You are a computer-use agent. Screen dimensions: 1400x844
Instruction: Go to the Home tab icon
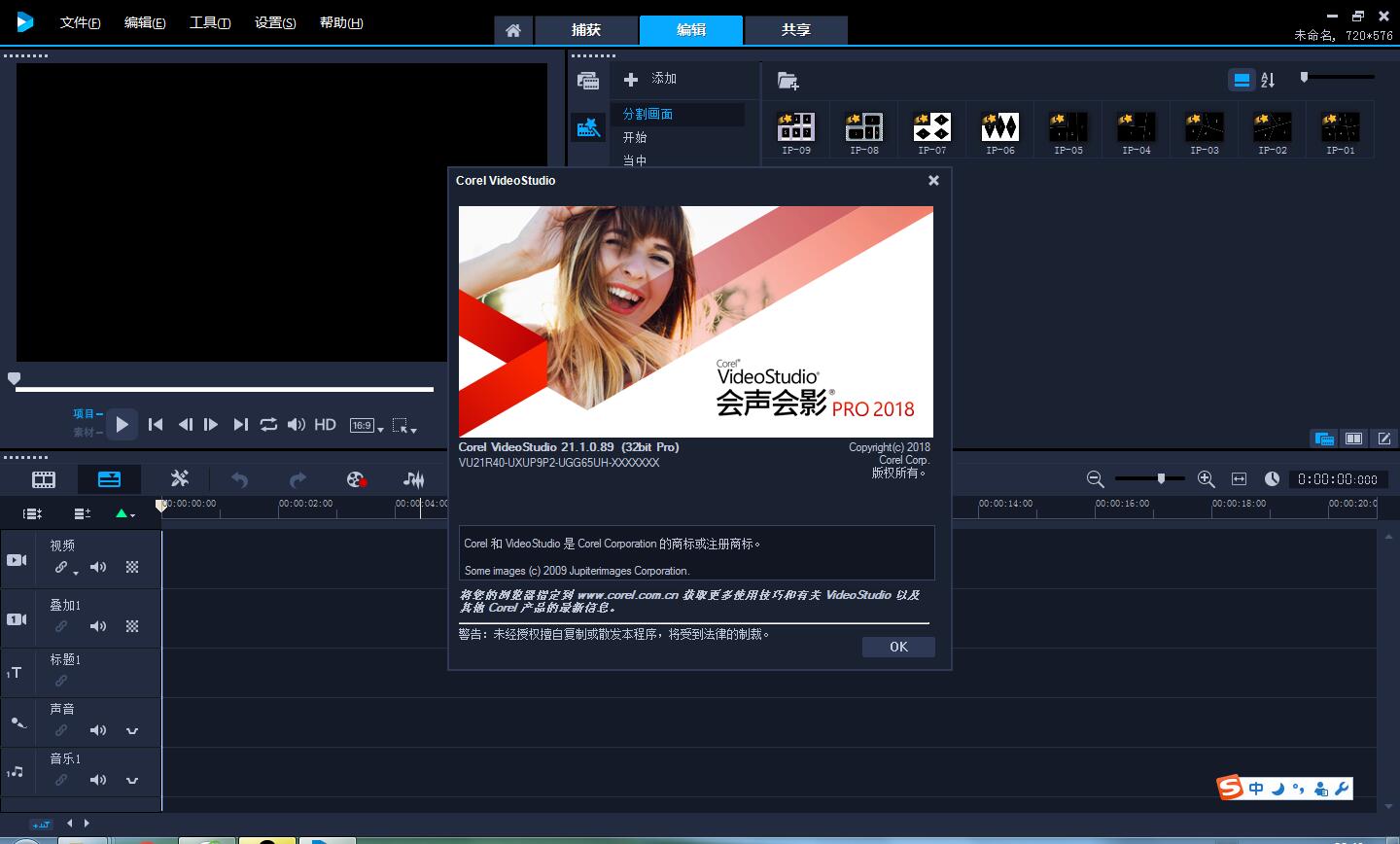click(x=513, y=30)
